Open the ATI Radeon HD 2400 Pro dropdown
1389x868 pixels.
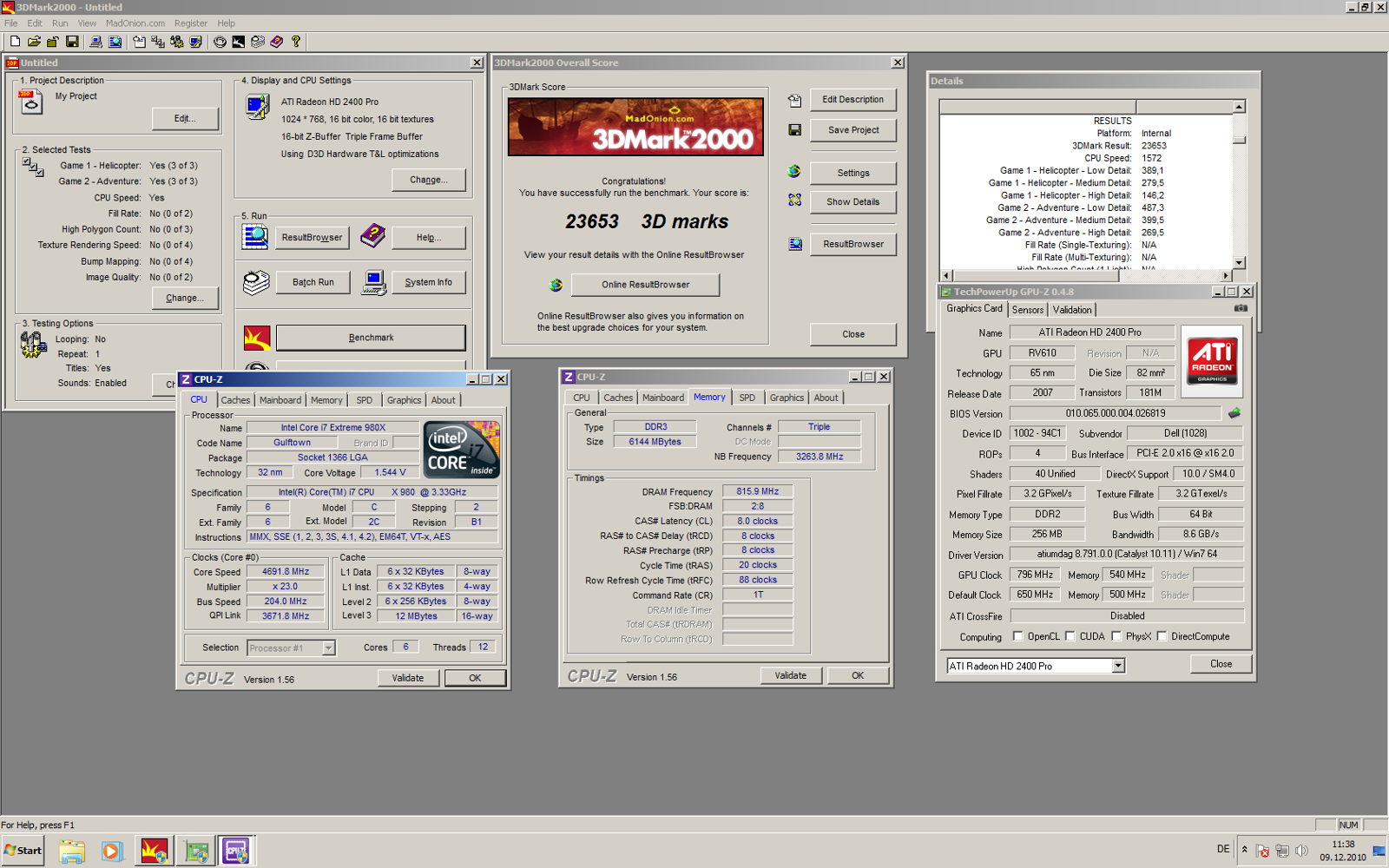click(x=1118, y=666)
